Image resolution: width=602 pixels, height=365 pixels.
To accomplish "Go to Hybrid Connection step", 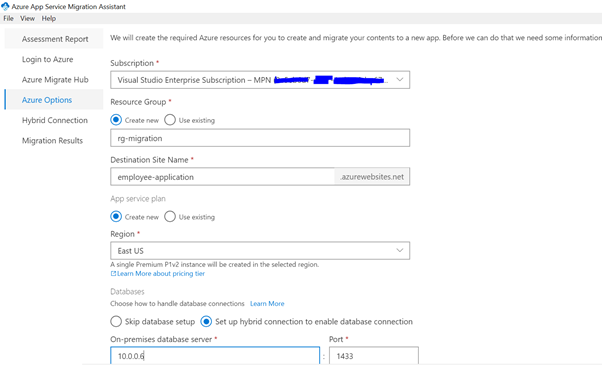I will (x=54, y=120).
